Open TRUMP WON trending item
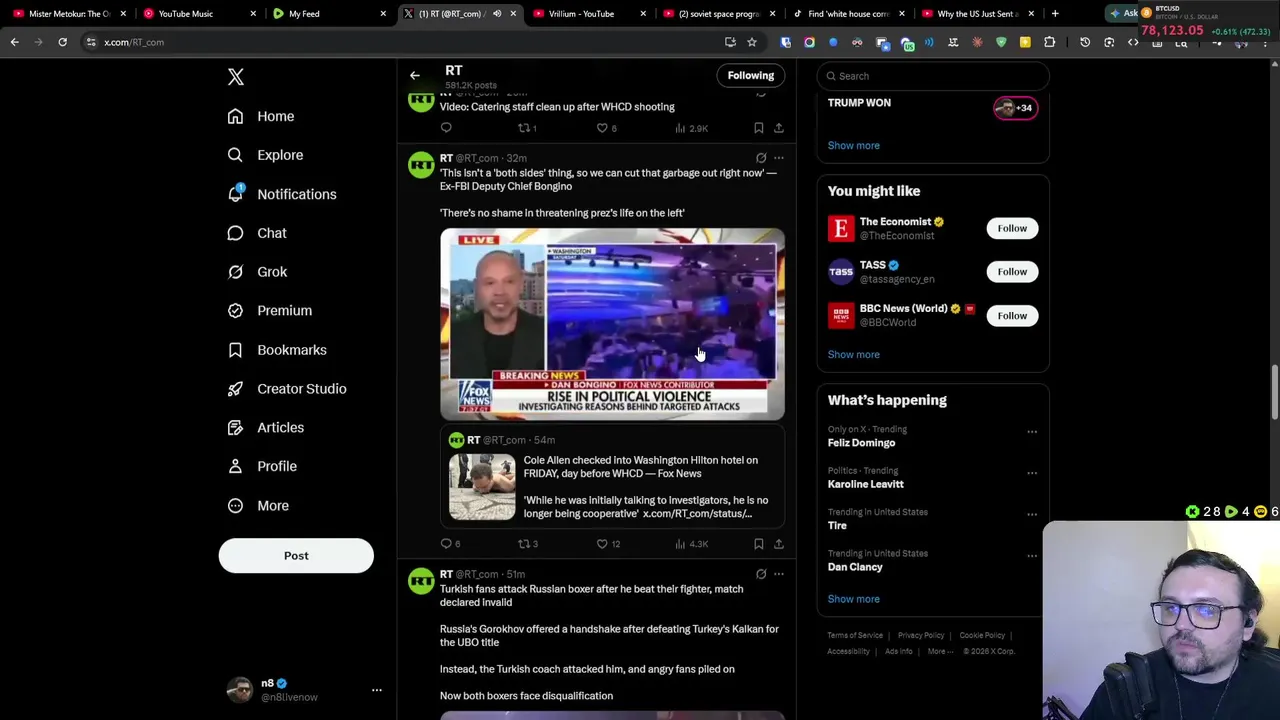This screenshot has height=720, width=1280. tap(859, 103)
